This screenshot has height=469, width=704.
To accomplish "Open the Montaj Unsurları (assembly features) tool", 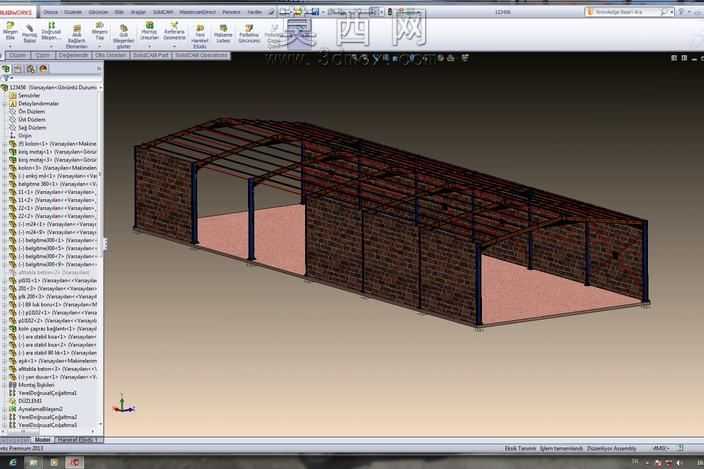I will click(150, 31).
